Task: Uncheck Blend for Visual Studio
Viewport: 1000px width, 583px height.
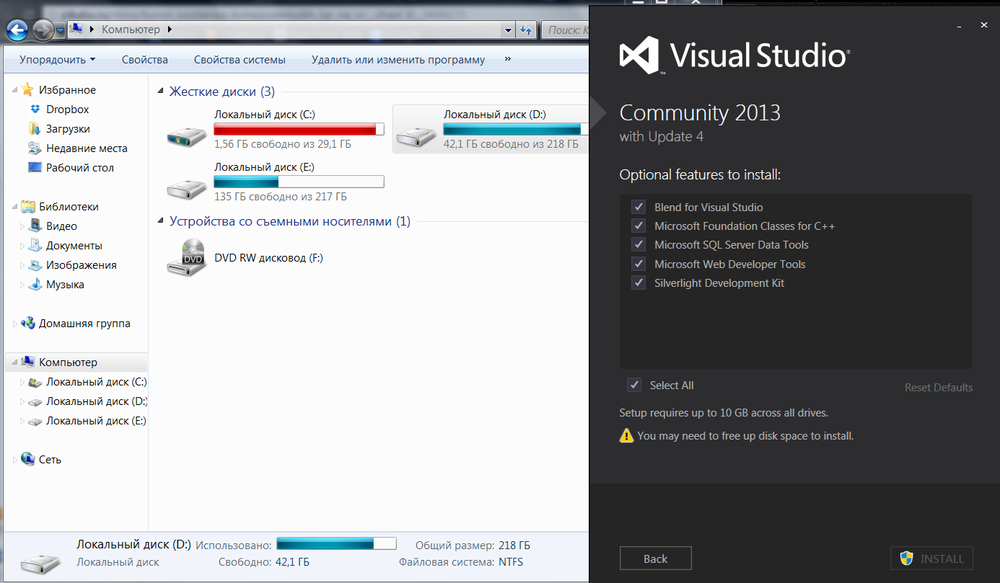Action: 638,207
